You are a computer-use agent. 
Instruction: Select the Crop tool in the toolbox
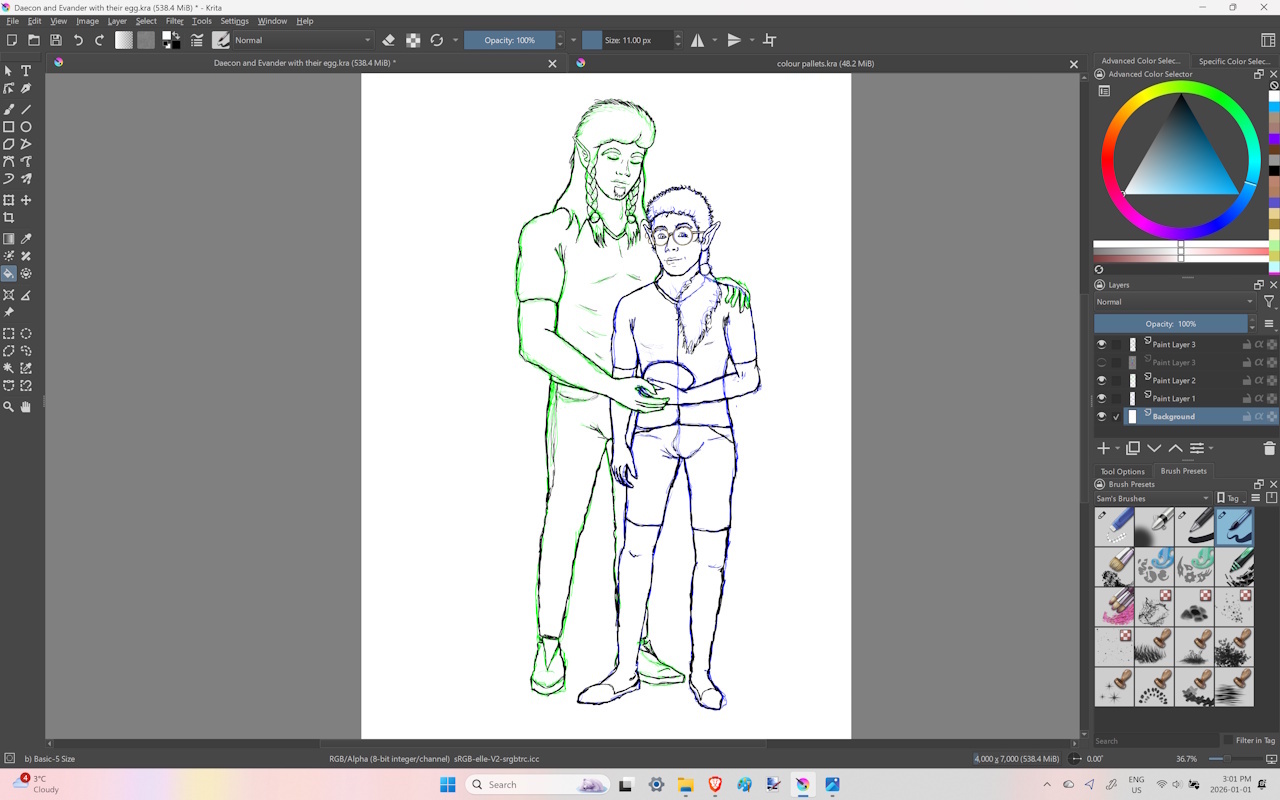click(x=9, y=218)
